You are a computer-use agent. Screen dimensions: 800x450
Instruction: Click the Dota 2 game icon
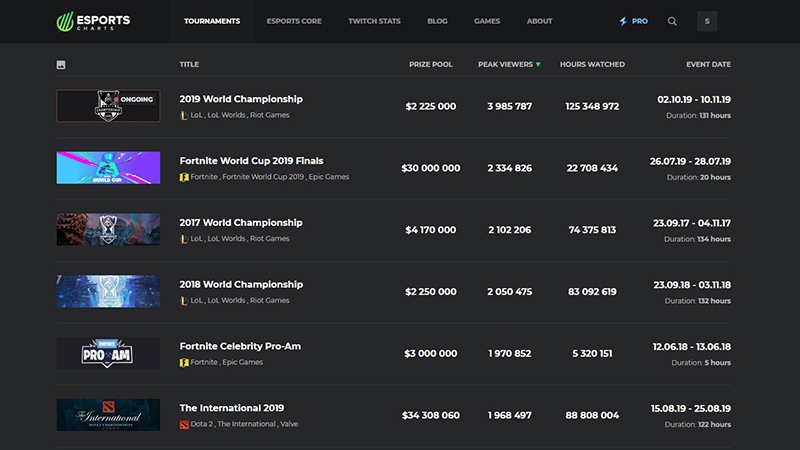pos(184,424)
